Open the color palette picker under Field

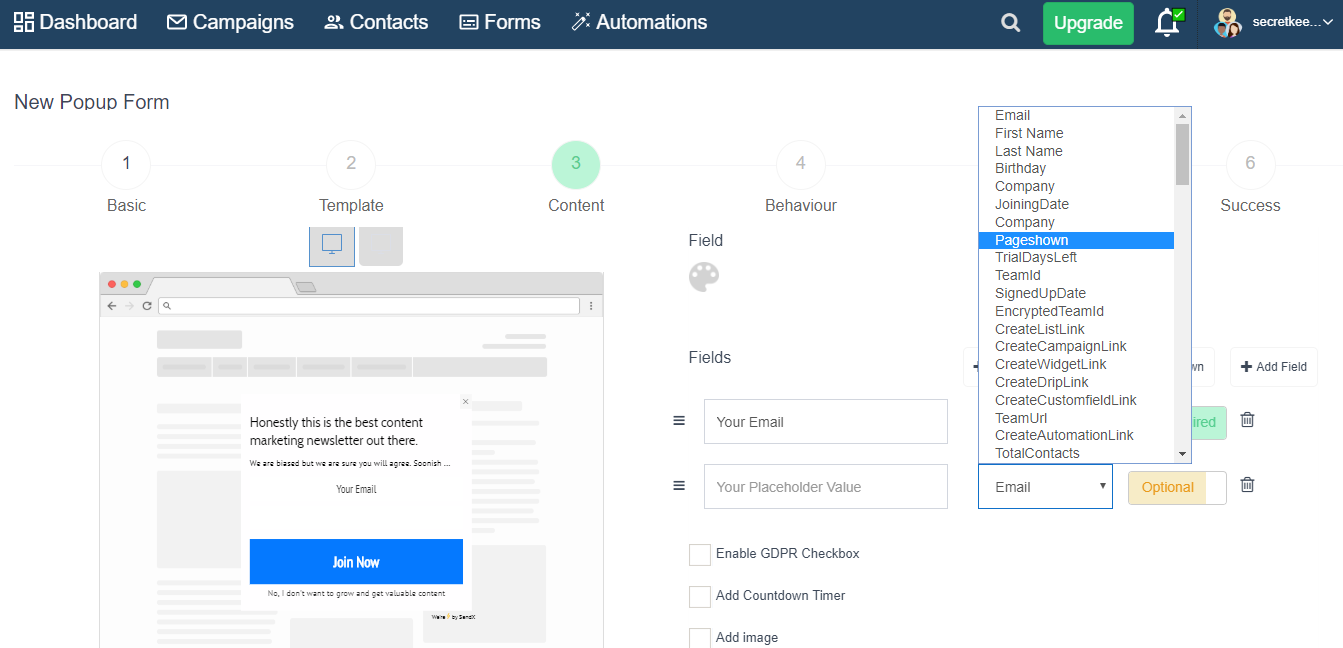pos(705,277)
